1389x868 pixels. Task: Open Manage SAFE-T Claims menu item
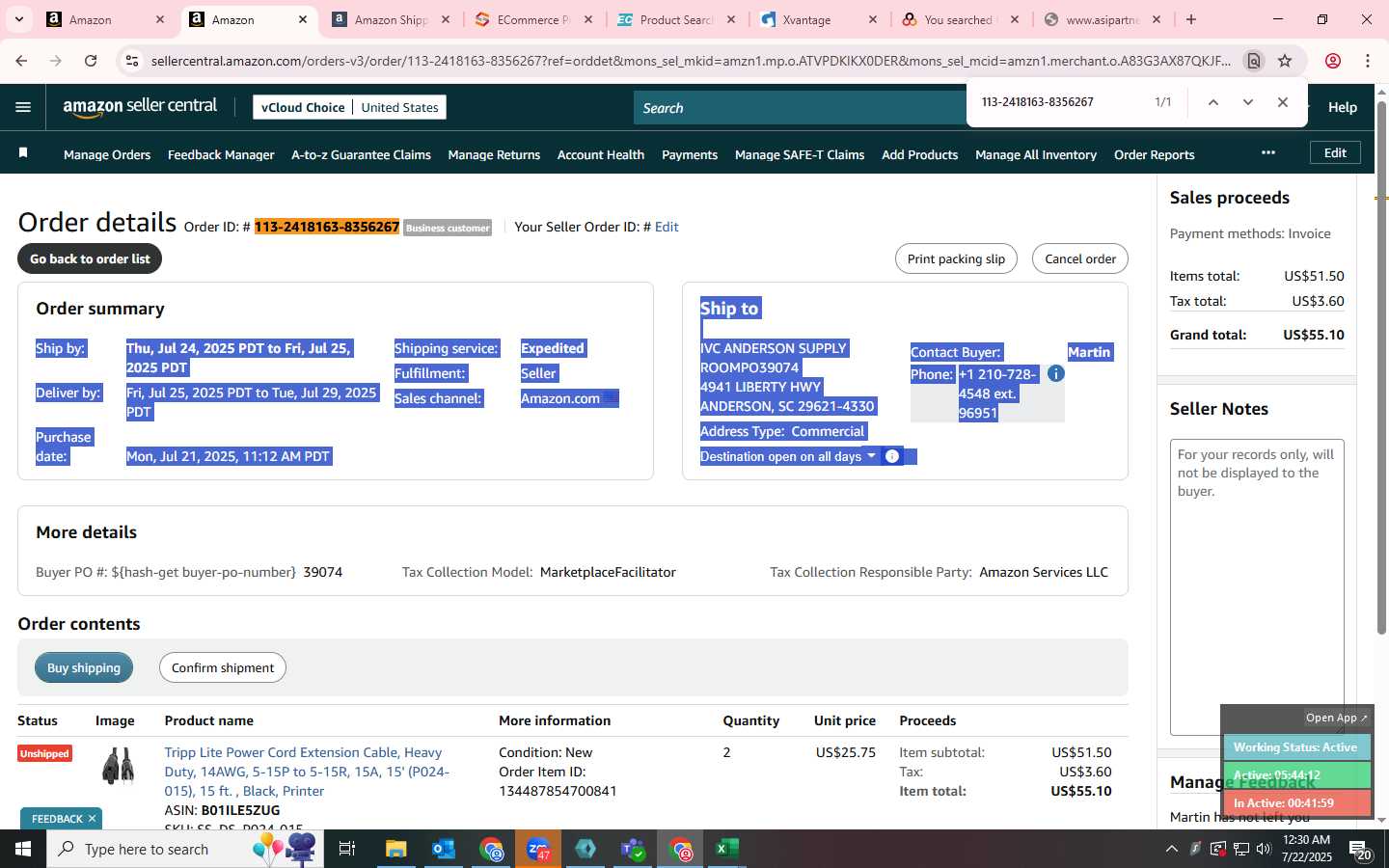800,154
